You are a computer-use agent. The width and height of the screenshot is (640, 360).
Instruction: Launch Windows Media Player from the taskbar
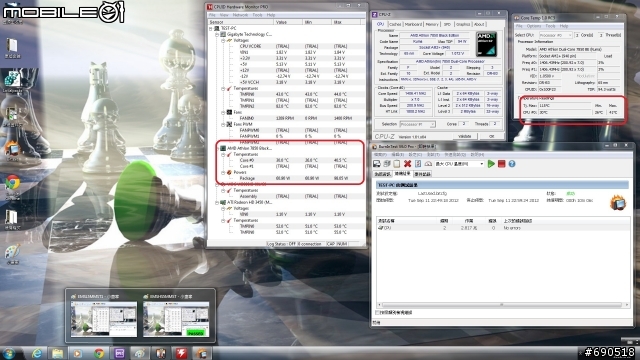coord(78,353)
